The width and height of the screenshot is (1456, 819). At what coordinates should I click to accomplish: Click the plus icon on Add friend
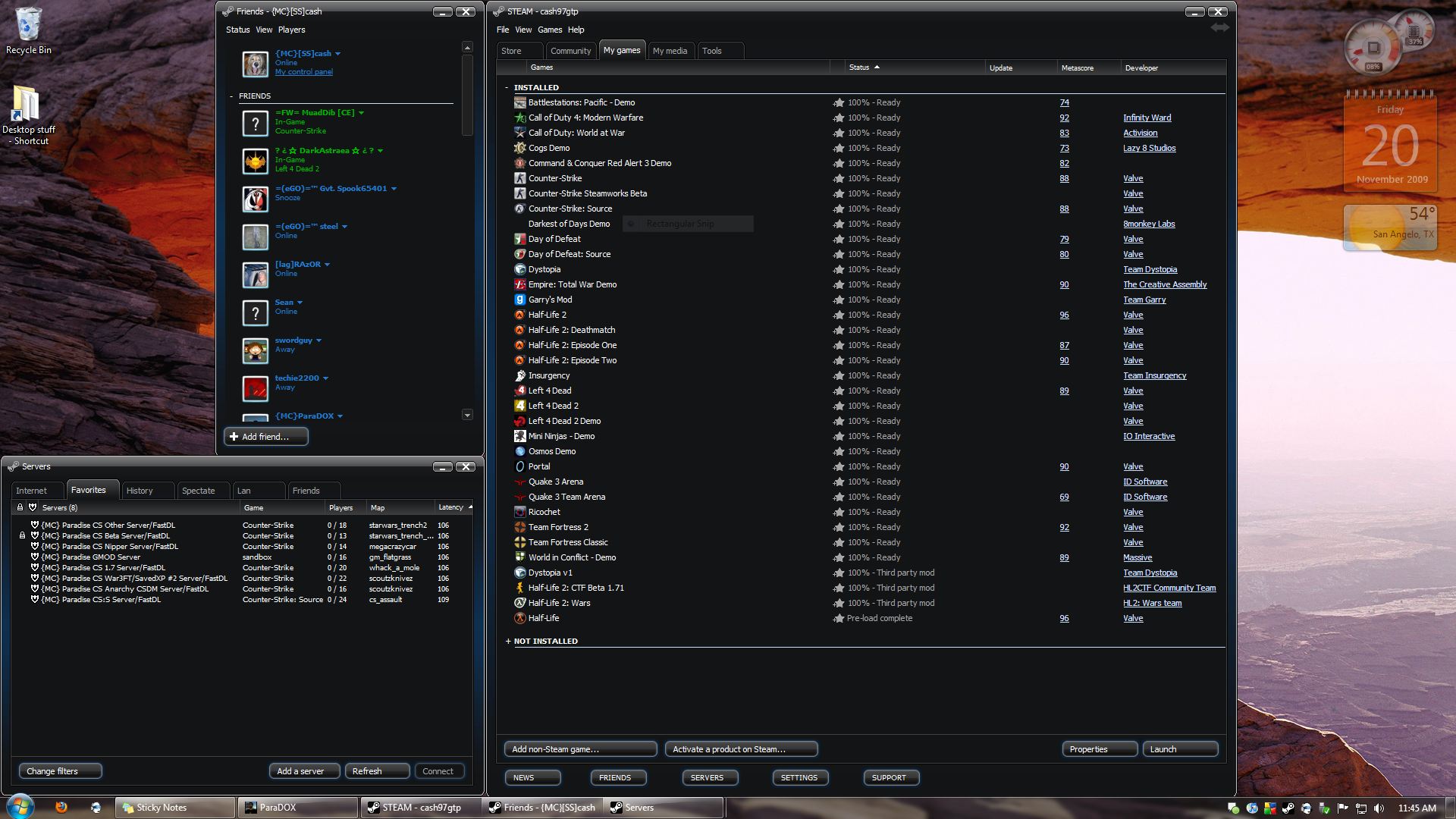click(x=234, y=436)
